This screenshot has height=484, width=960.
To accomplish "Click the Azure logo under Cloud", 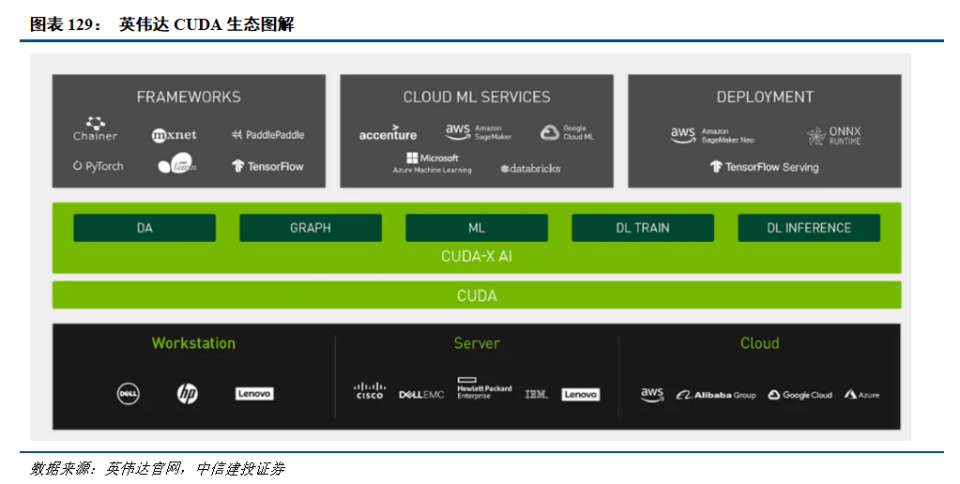I will point(862,395).
